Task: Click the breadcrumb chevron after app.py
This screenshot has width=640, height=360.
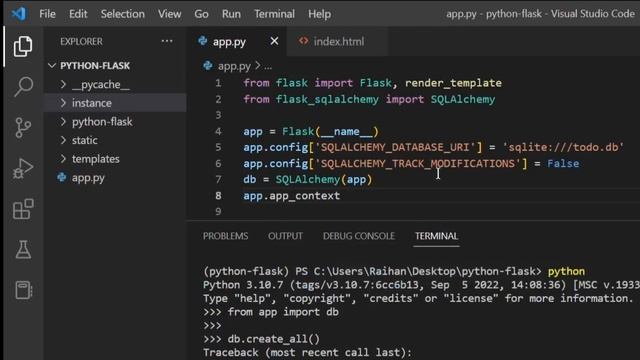Action: tap(258, 65)
